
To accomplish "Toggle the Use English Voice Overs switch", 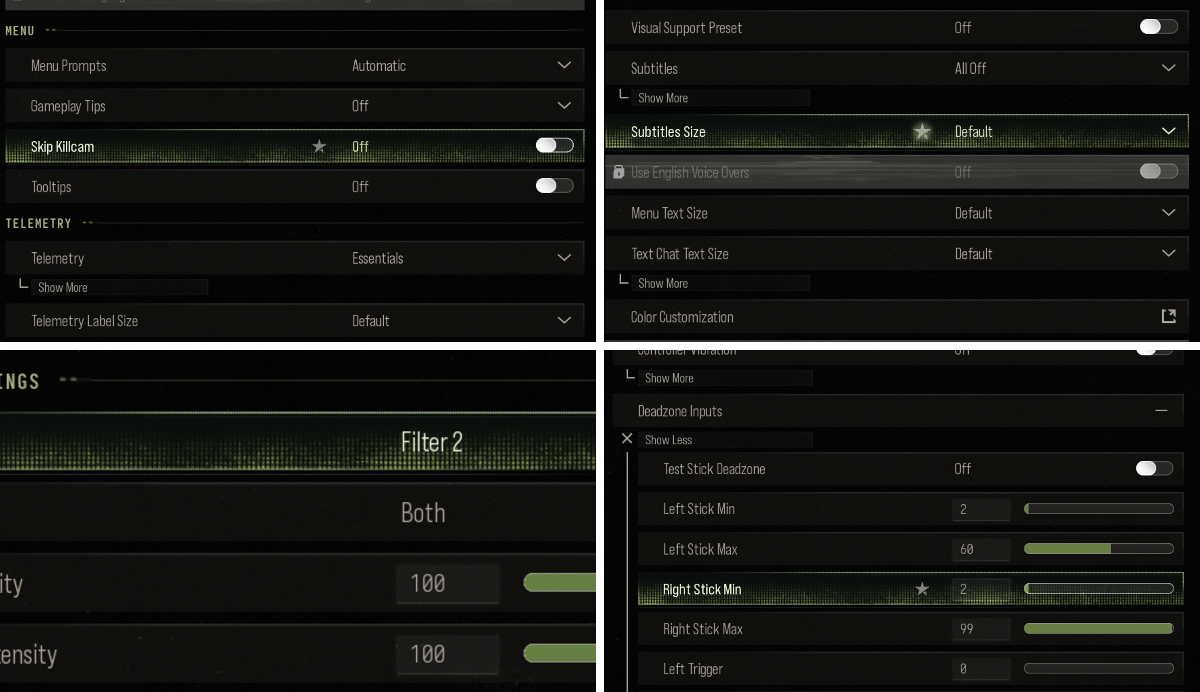I will coord(1158,172).
